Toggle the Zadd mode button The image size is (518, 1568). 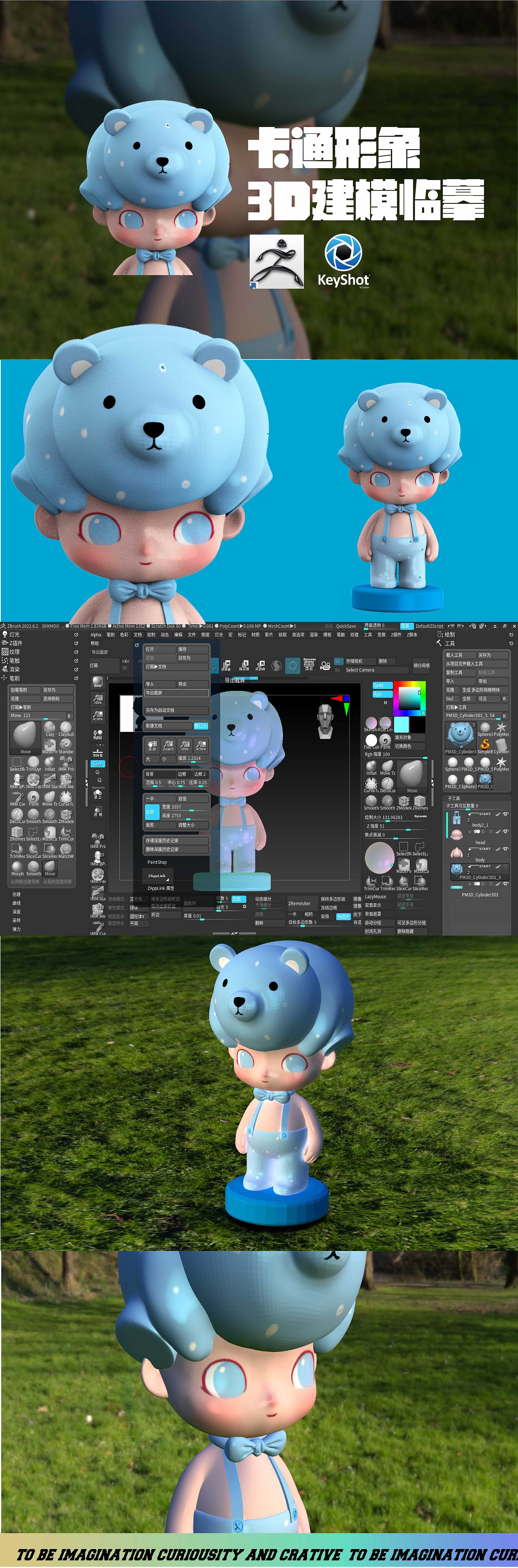(382, 685)
